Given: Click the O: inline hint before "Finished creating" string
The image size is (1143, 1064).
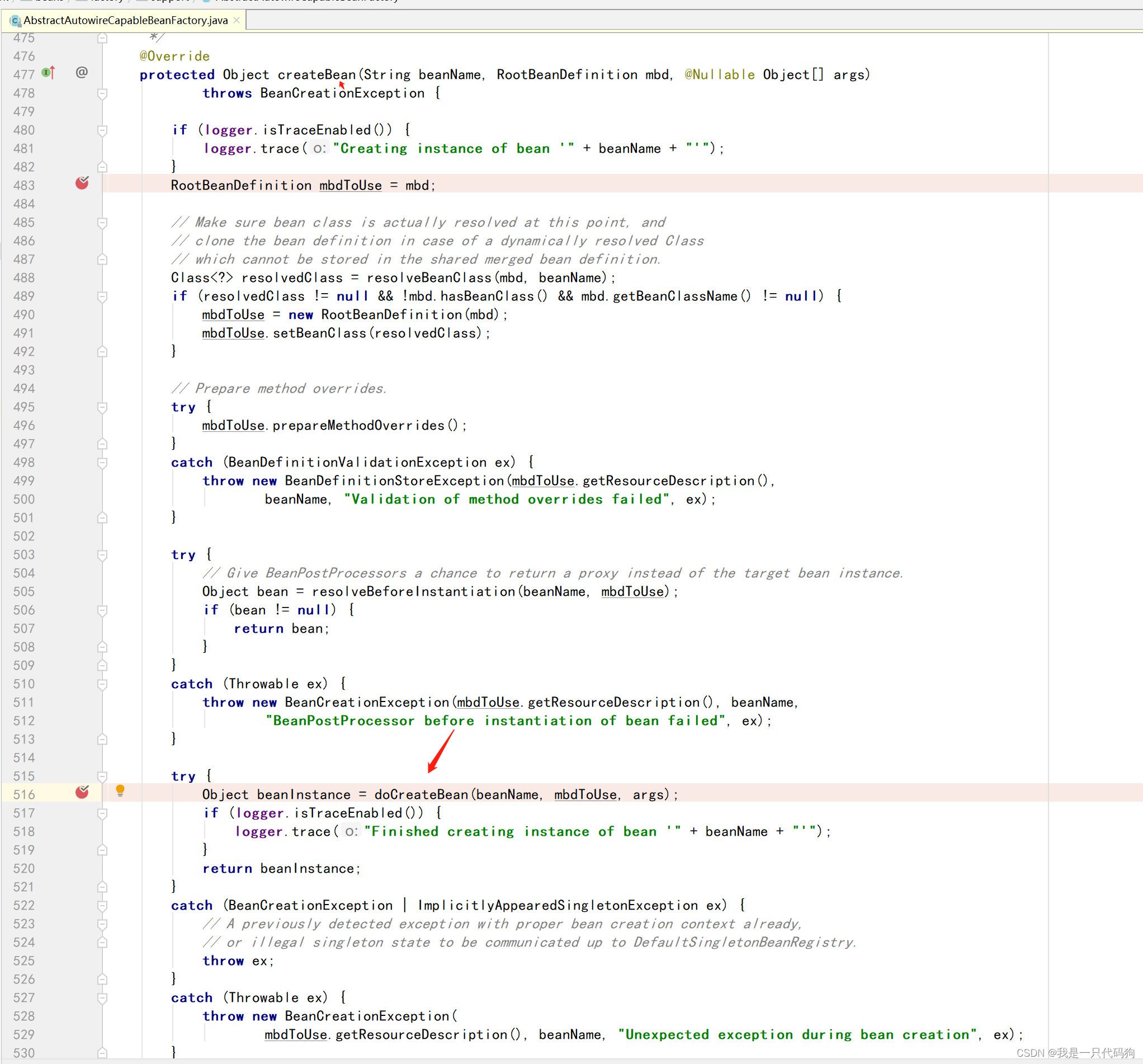Looking at the screenshot, I should (351, 831).
